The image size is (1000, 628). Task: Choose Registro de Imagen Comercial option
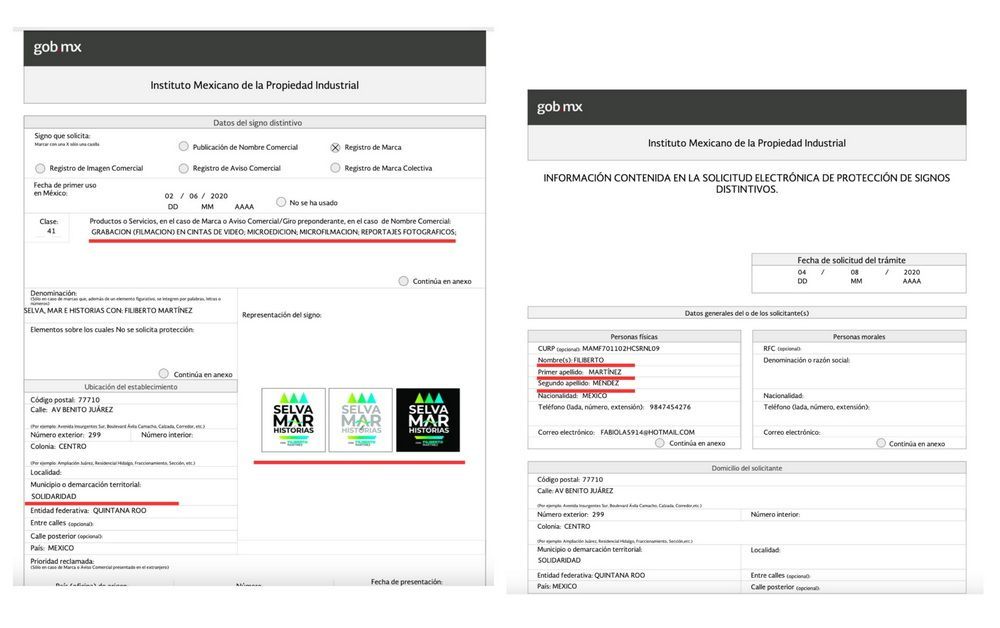tap(40, 168)
